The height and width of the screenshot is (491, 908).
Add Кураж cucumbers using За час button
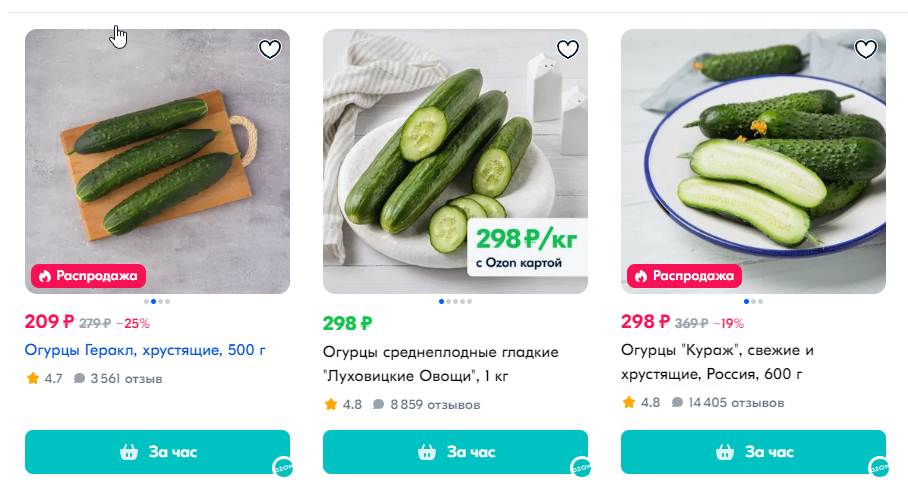pyautogui.click(x=753, y=452)
